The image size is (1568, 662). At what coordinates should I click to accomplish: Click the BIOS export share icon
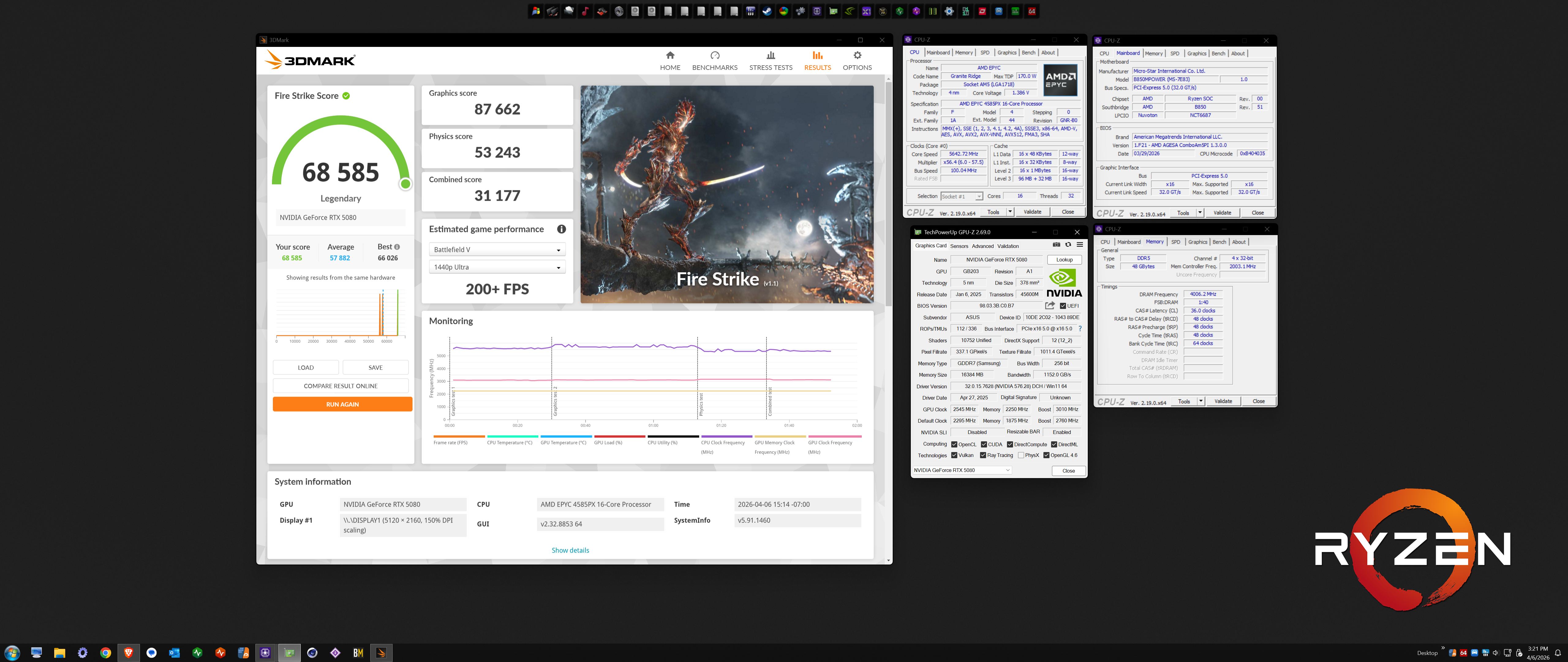[x=1050, y=306]
